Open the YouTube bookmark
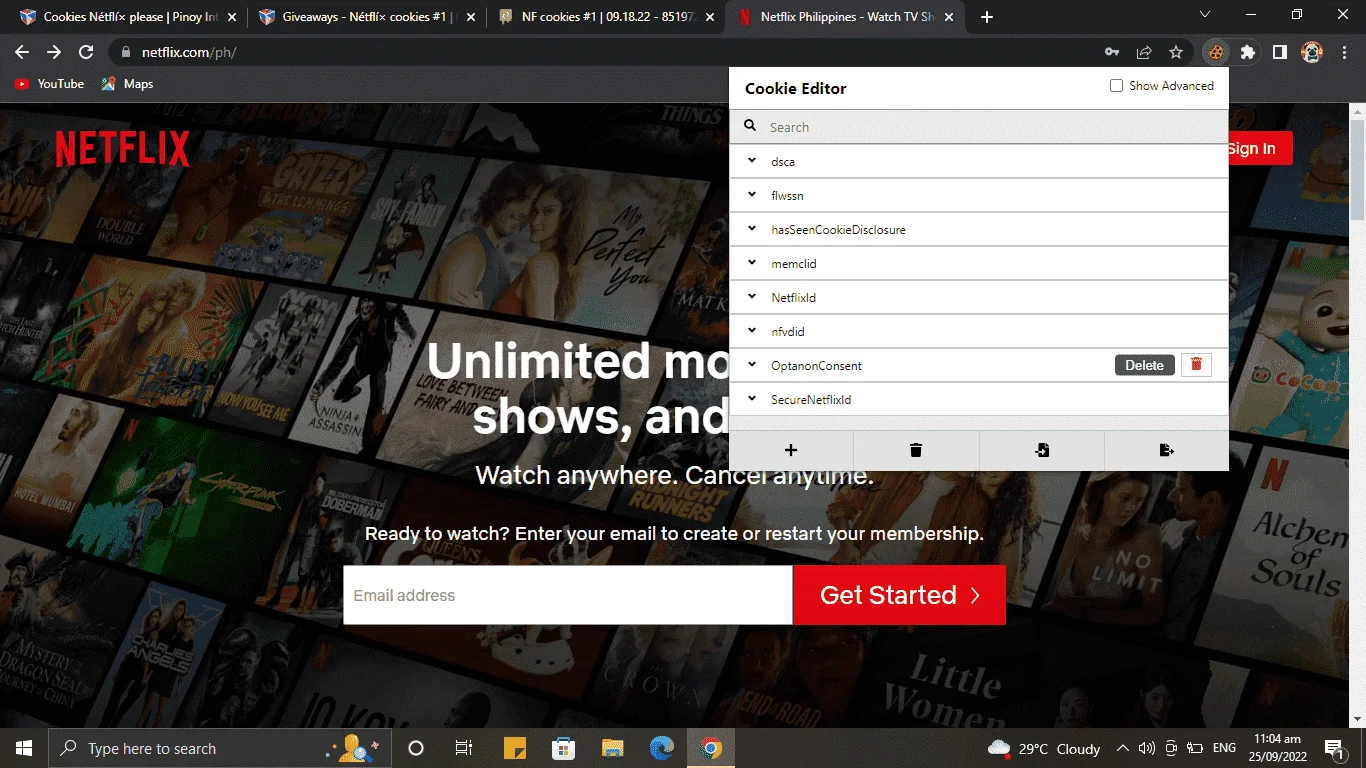This screenshot has height=768, width=1366. point(49,84)
